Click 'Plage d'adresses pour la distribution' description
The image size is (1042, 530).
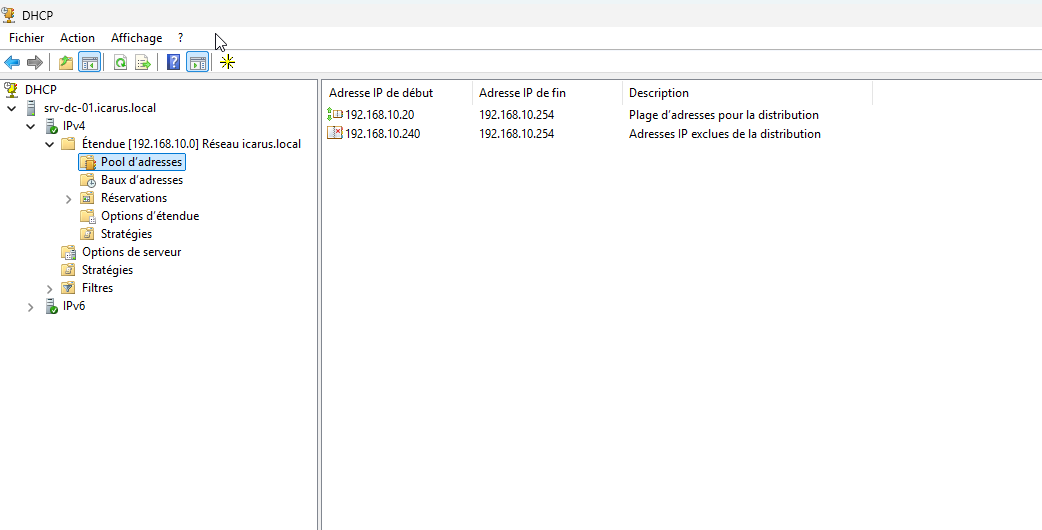pyautogui.click(x=724, y=115)
